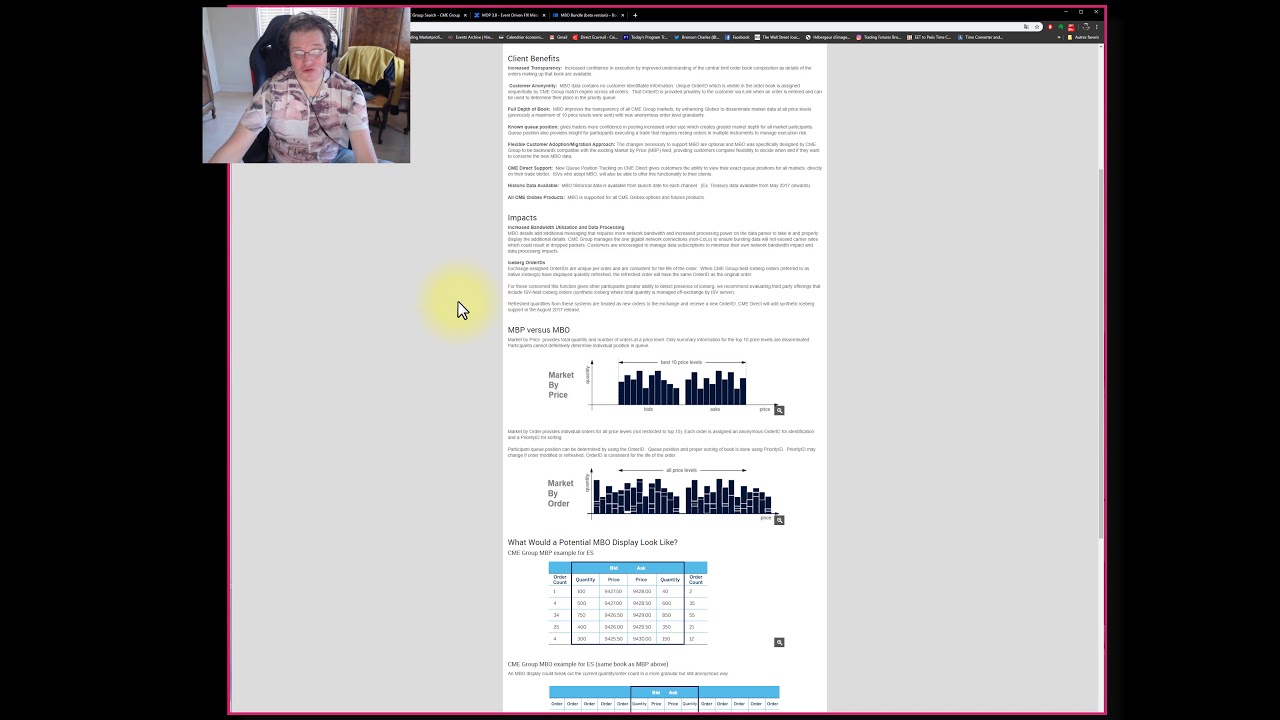Open the Chrome three-dot menu
Image resolution: width=1280 pixels, height=720 pixels.
tap(1097, 27)
